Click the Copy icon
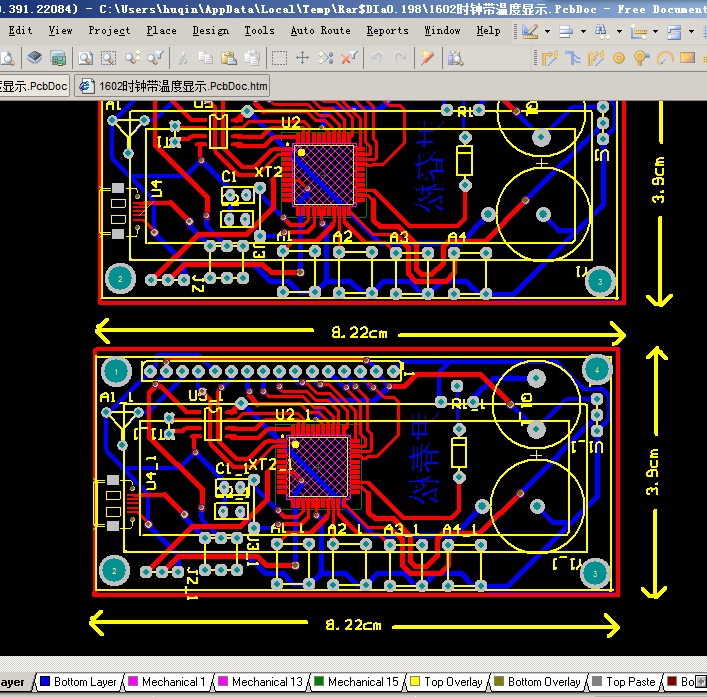 pyautogui.click(x=206, y=58)
